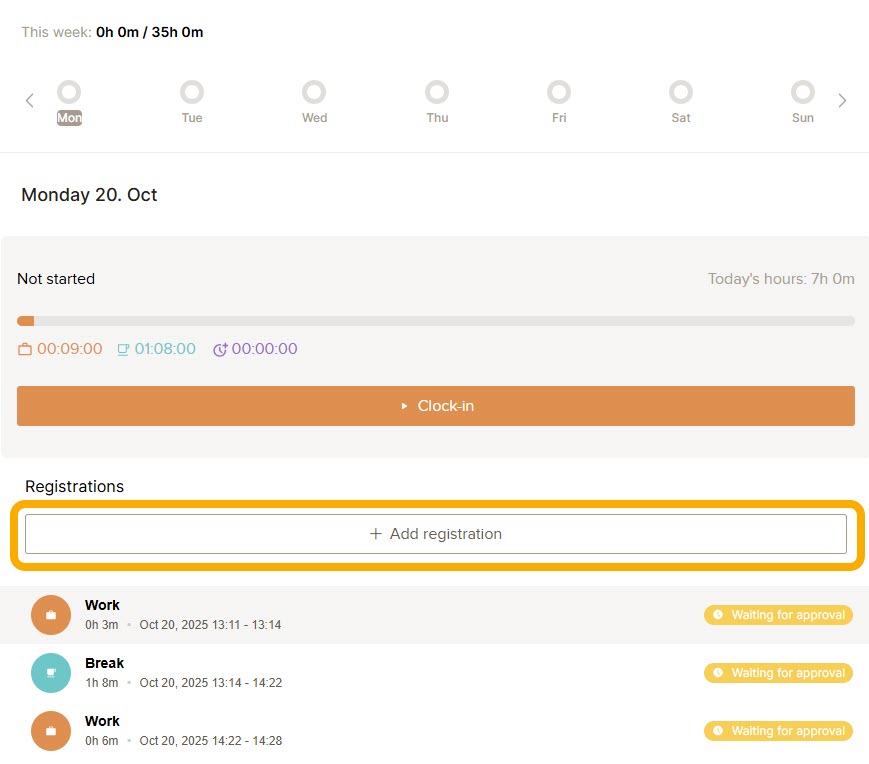Viewport: 869px width, 764px height.
Task: Switch to the Wed day tab
Action: pyautogui.click(x=314, y=117)
